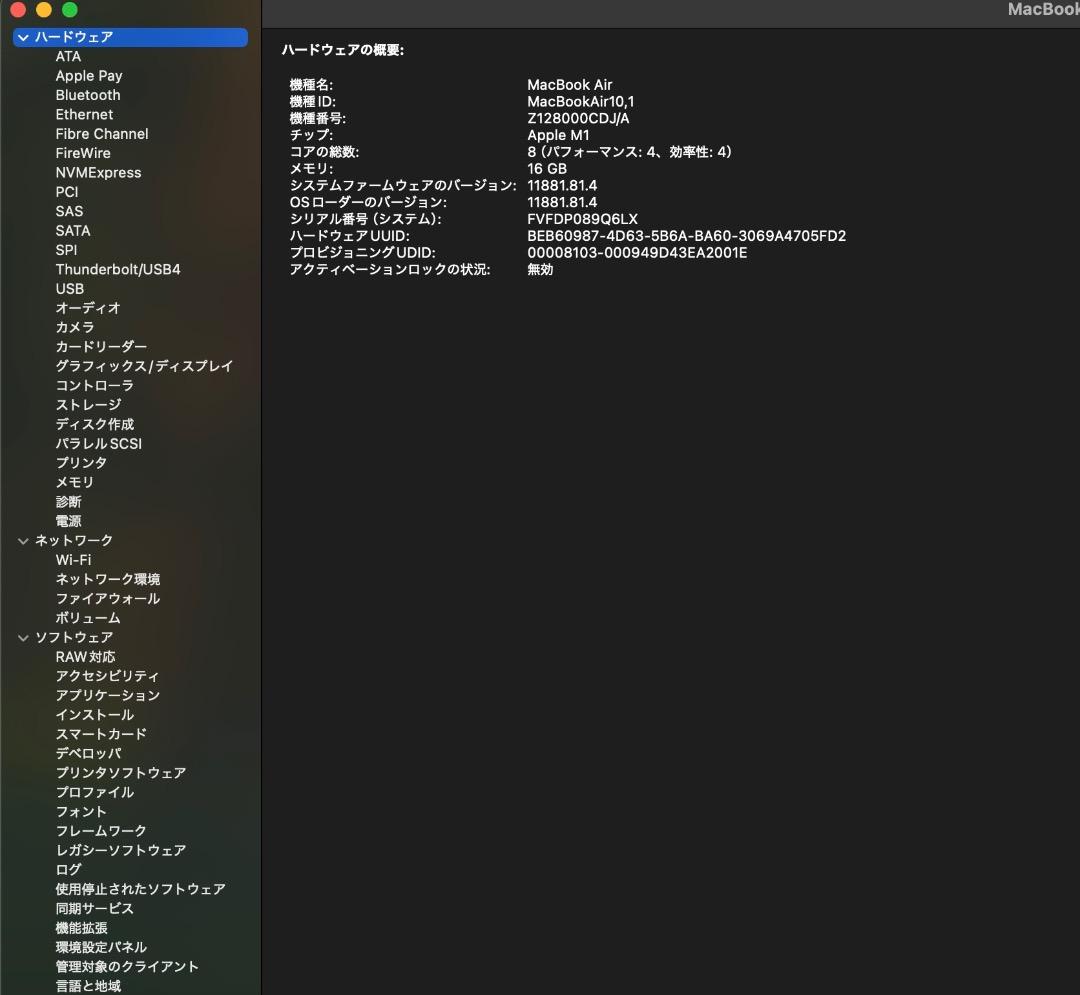Select アプリケーション under ソフトウェア
This screenshot has width=1080, height=995.
[107, 696]
